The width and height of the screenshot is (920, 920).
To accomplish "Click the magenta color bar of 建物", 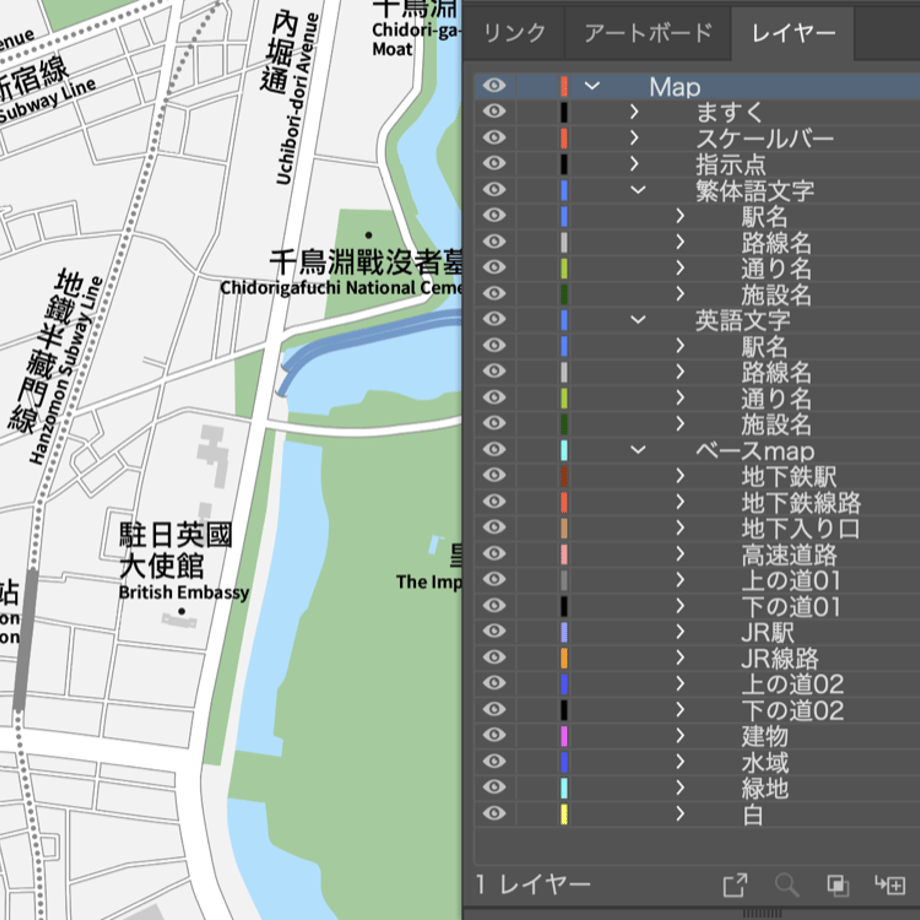I will click(564, 736).
